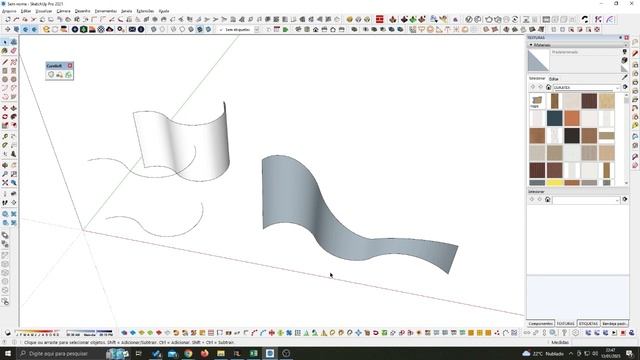This screenshot has width=640, height=360.
Task: Pick the Paint Bucket tool
Action: point(5,51)
